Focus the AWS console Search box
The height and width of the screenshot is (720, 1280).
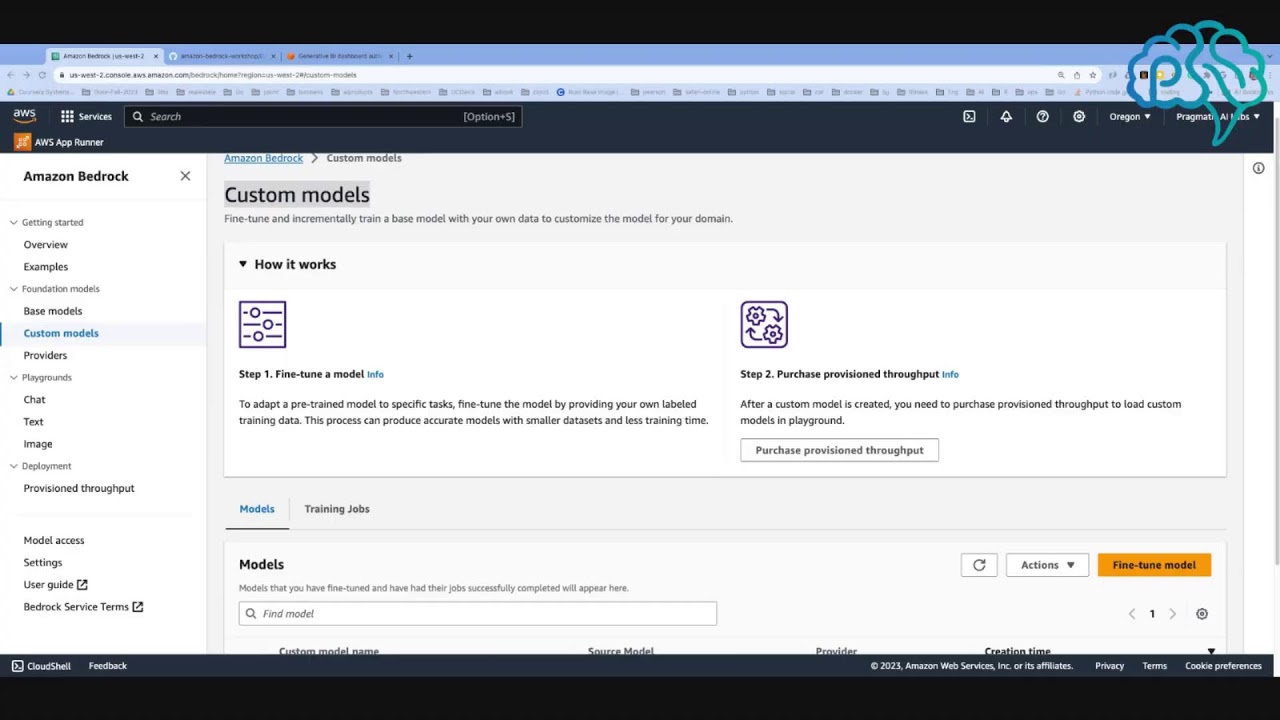(323, 117)
